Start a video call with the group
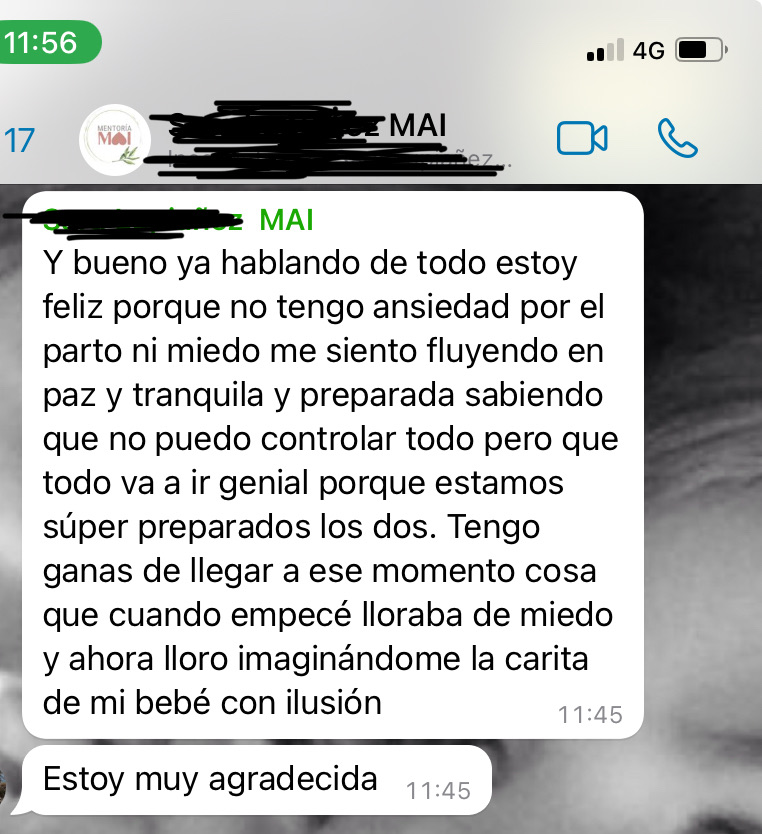 point(582,138)
